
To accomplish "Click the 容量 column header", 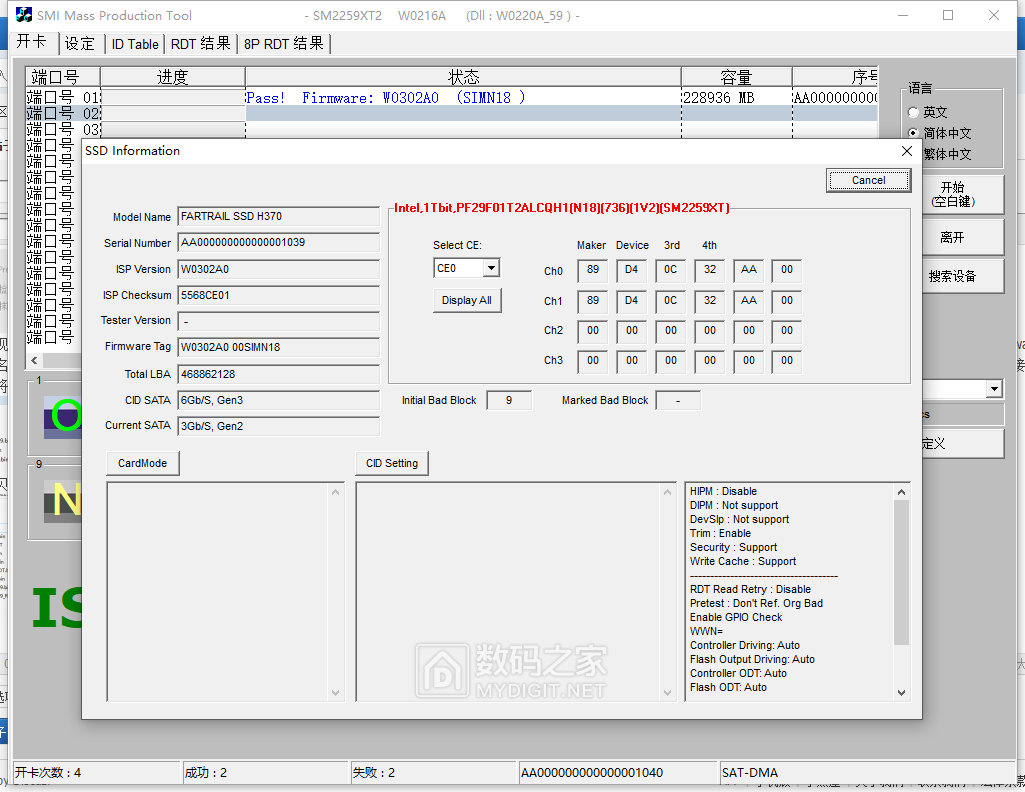I will pos(737,76).
